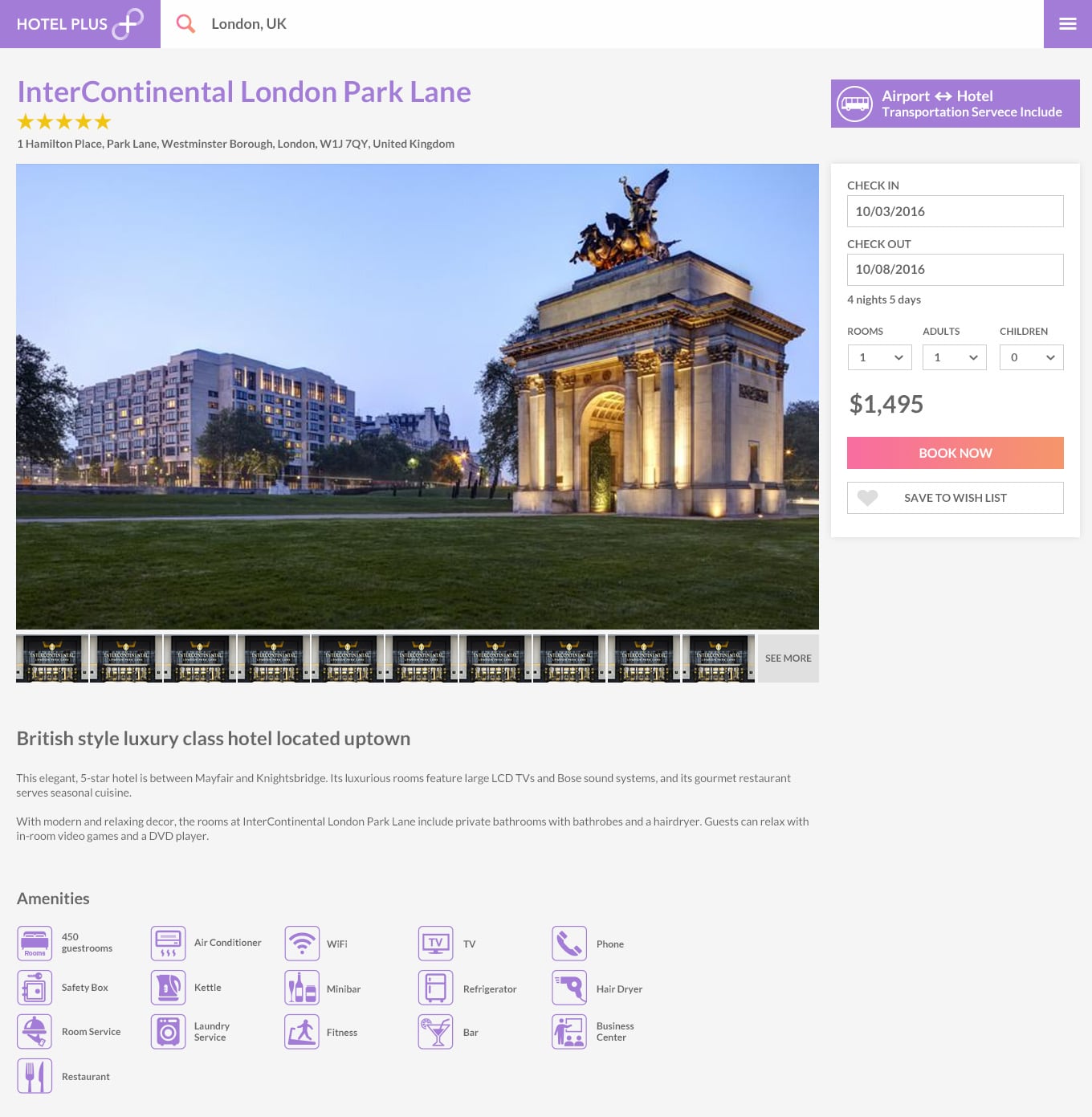
Task: Click the airport shuttle bus icon
Action: 854,104
